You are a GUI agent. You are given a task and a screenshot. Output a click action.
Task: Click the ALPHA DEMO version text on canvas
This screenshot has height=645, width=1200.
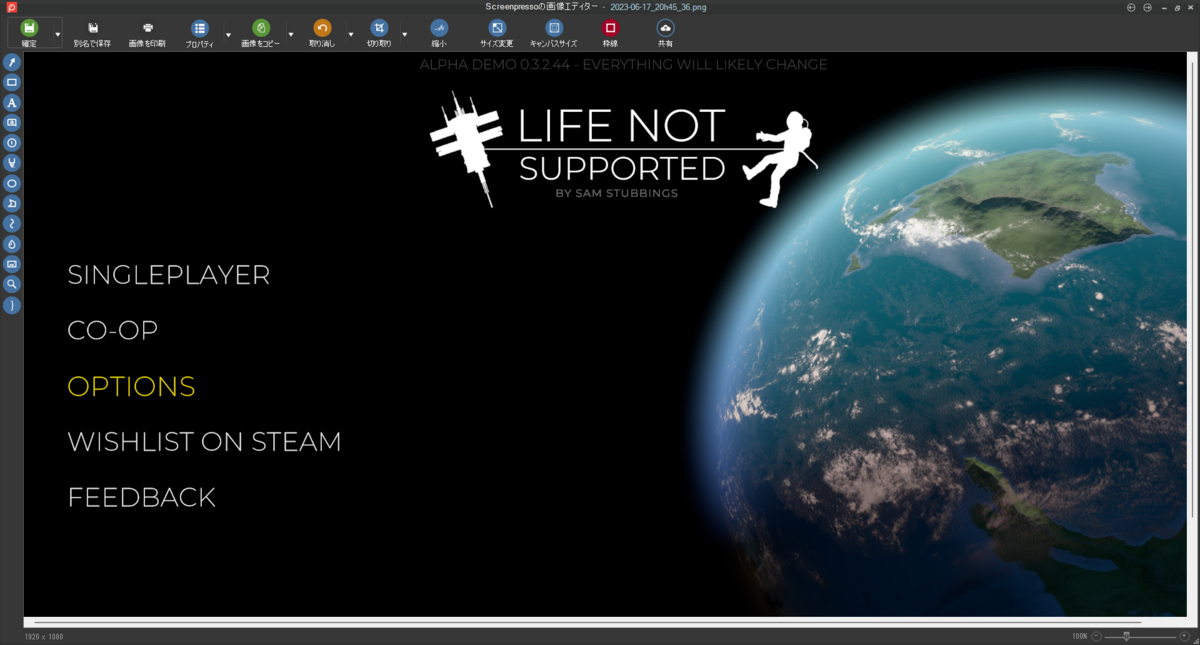point(623,65)
